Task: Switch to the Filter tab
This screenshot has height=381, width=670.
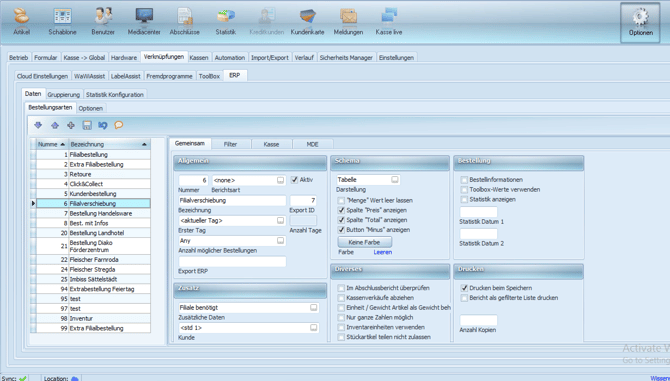Action: pyautogui.click(x=230, y=144)
